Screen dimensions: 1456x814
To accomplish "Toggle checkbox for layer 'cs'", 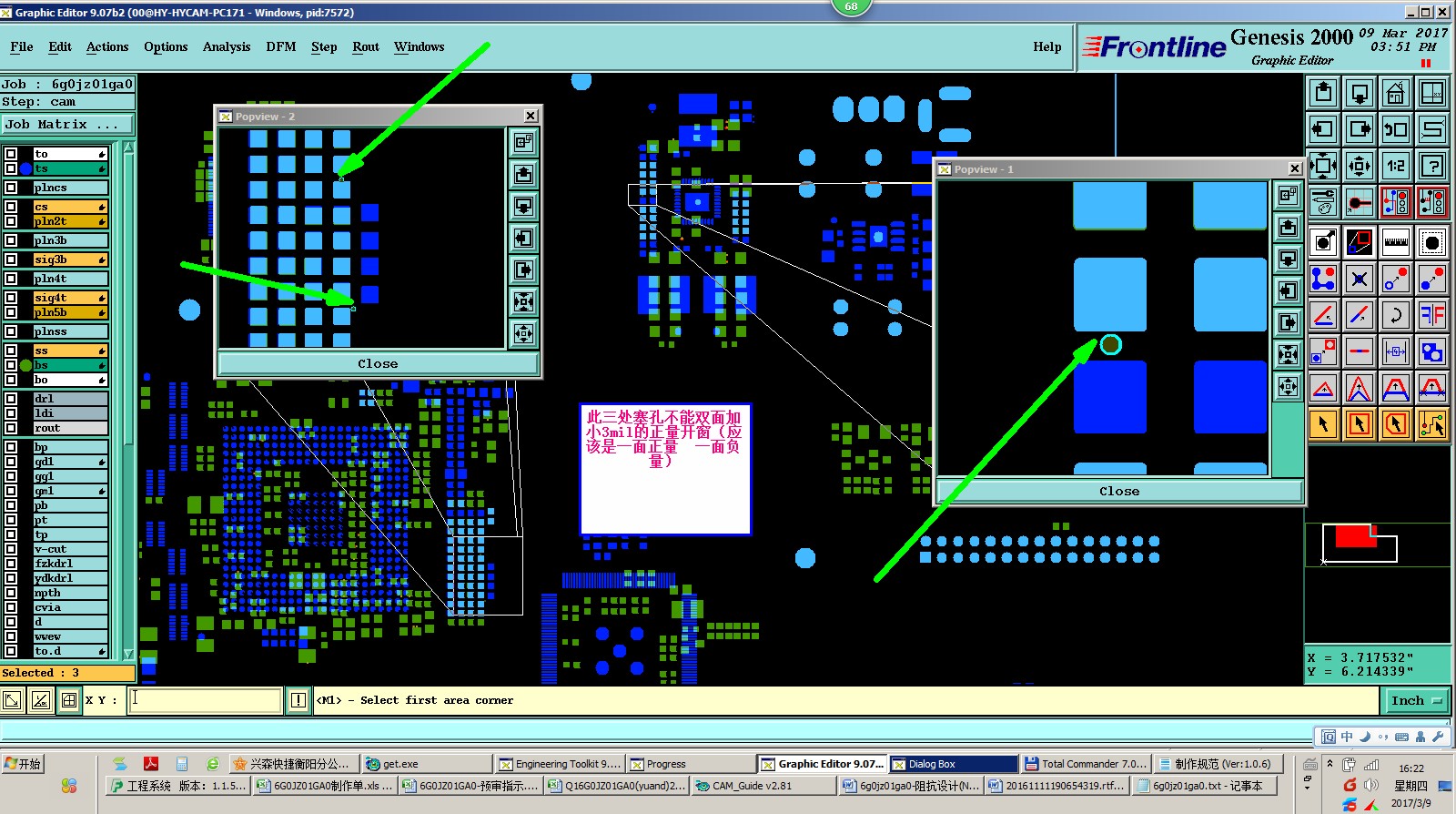I will [x=11, y=207].
